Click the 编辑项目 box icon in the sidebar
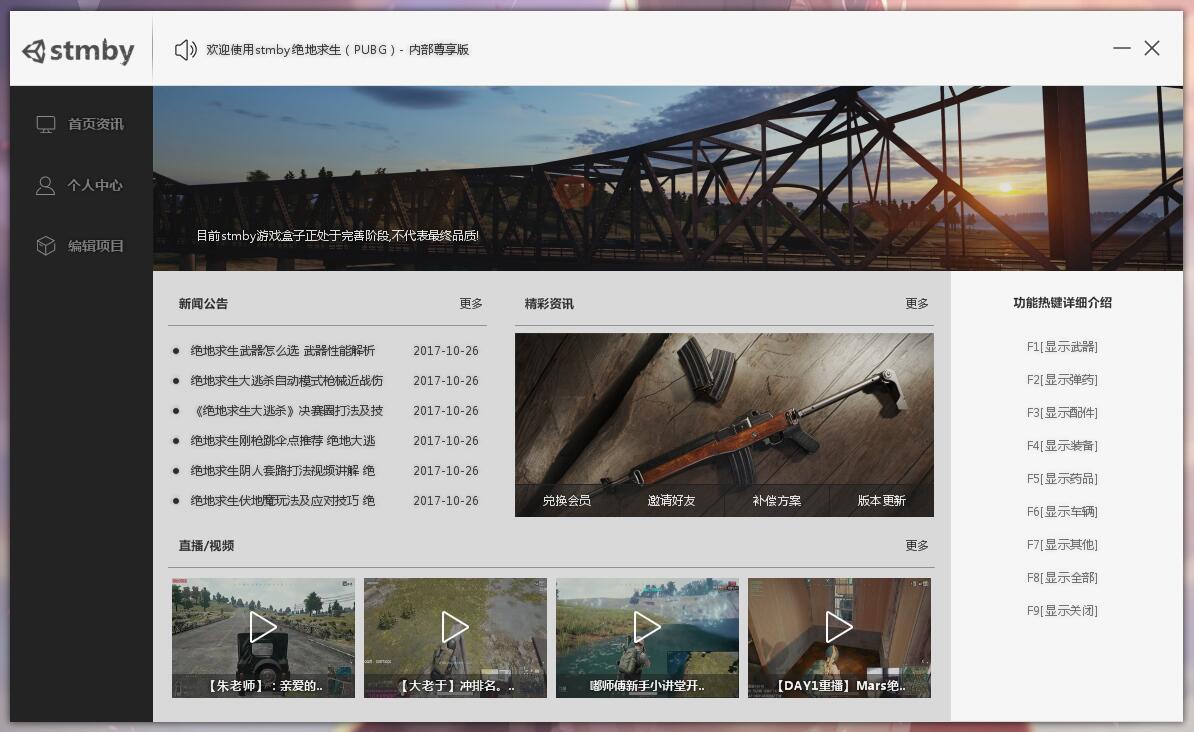This screenshot has width=1194, height=732. [x=46, y=245]
